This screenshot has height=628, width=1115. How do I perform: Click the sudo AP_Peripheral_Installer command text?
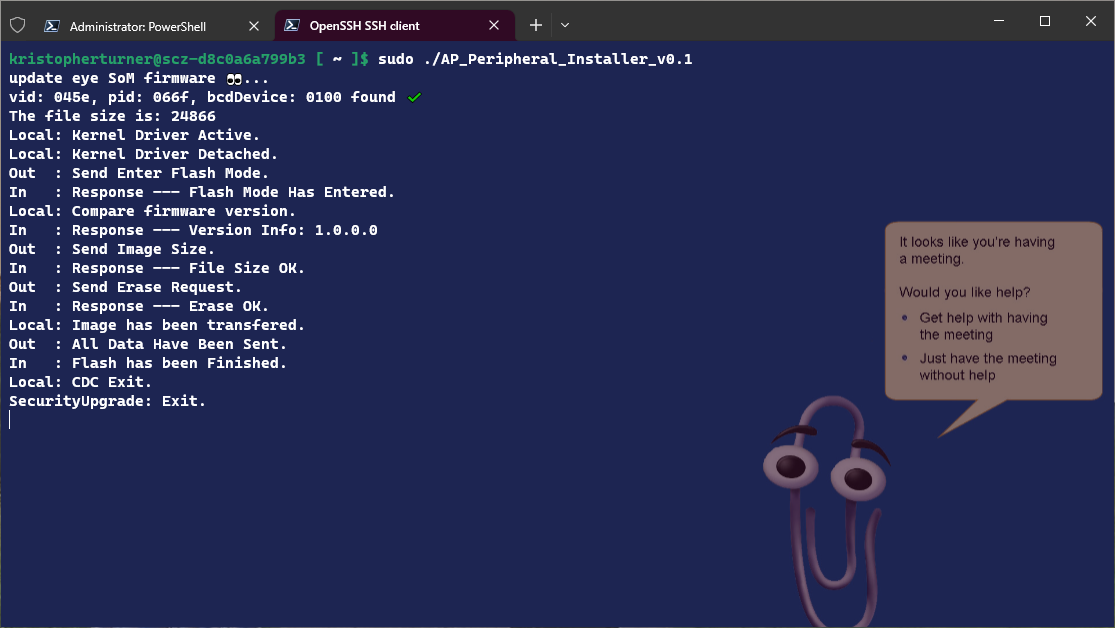pos(535,59)
